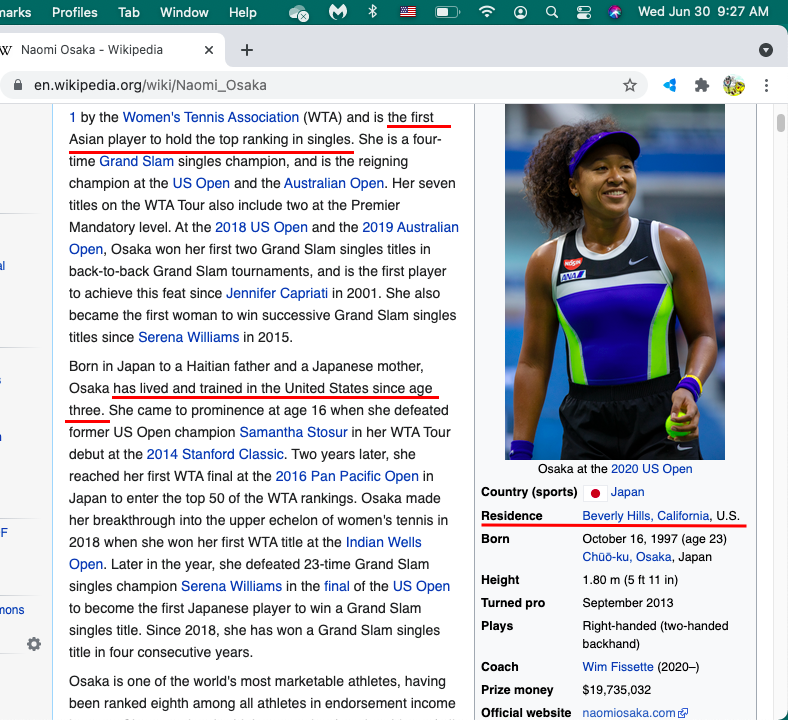This screenshot has height=720, width=788.
Task: Open the new tab plus button
Action: [x=247, y=50]
